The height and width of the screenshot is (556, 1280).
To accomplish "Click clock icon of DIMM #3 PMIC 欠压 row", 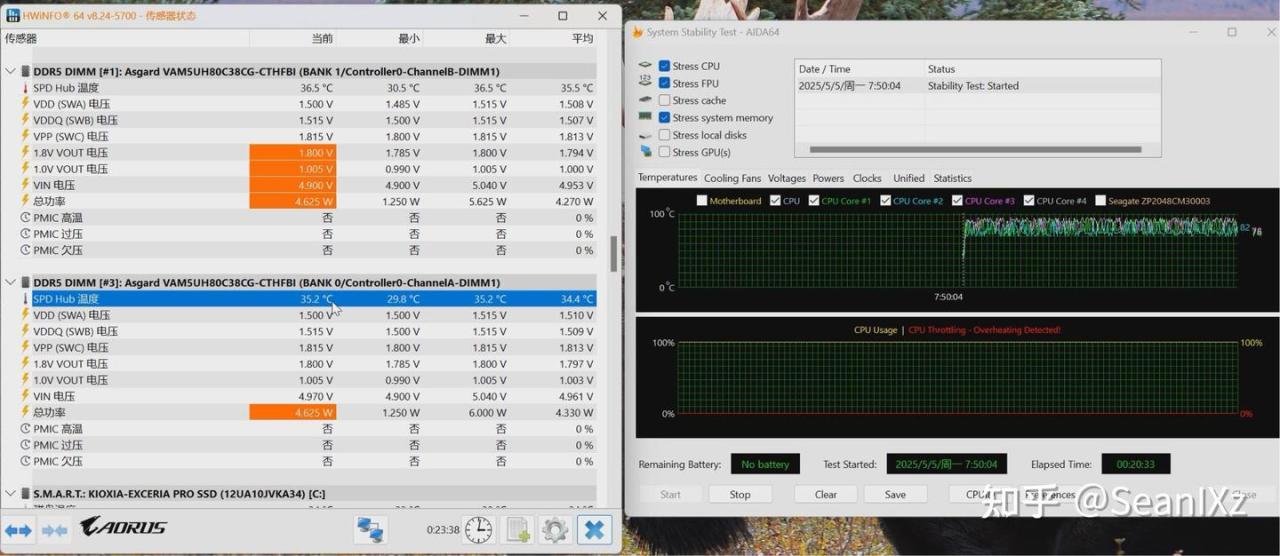I will 25,461.
